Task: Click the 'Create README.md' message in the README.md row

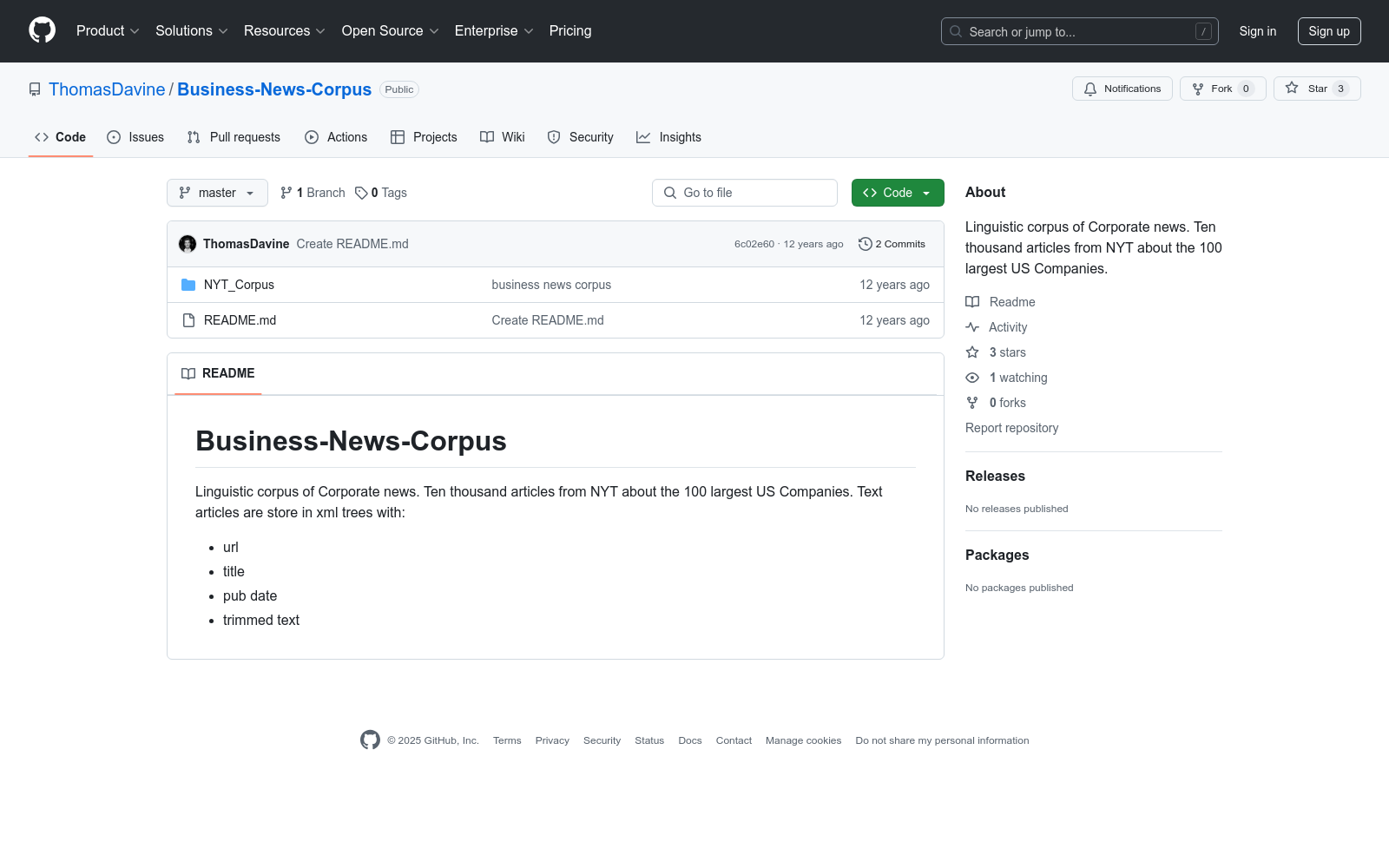Action: (548, 320)
